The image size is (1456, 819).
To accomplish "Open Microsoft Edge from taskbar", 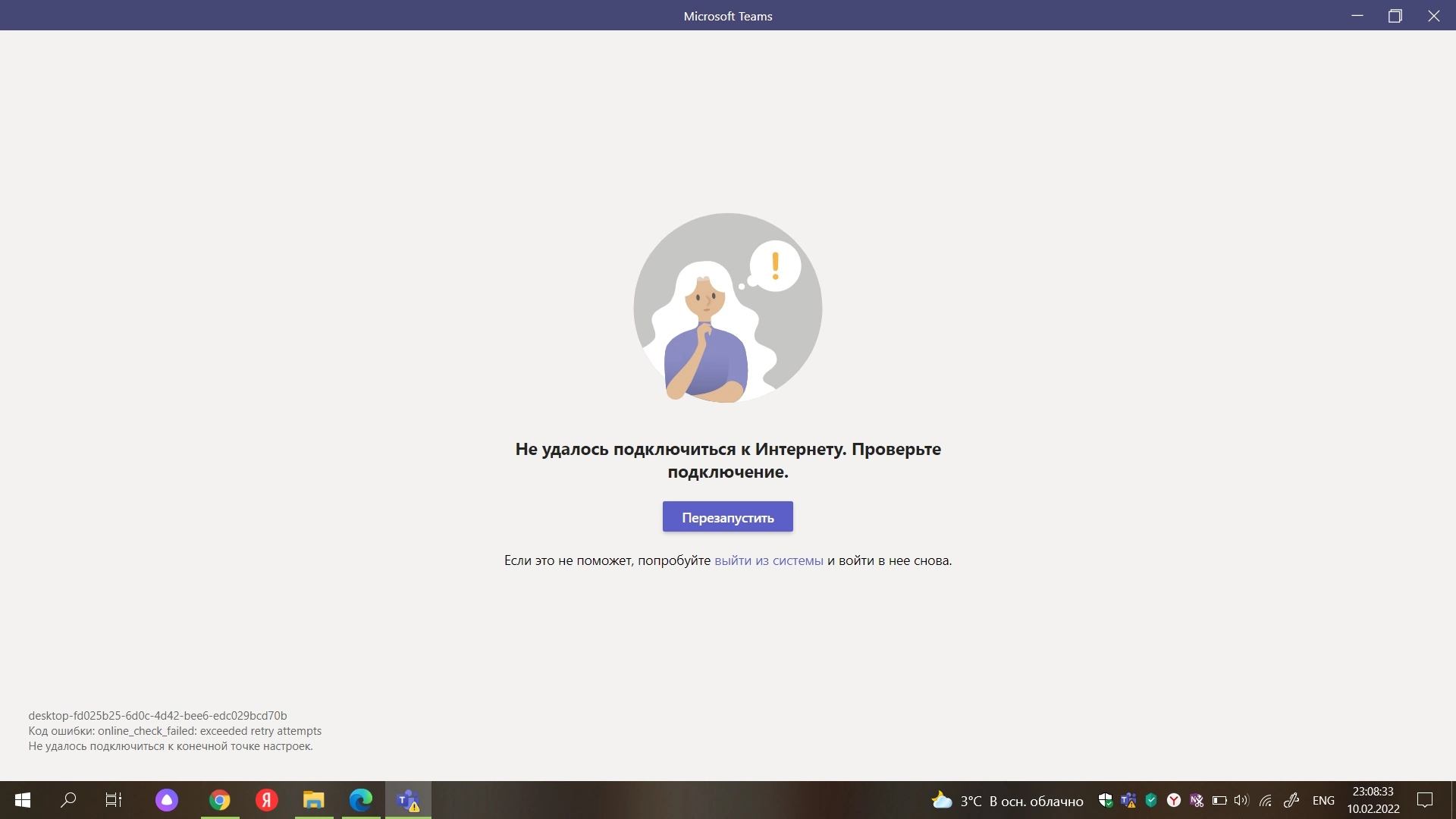I will tap(361, 800).
